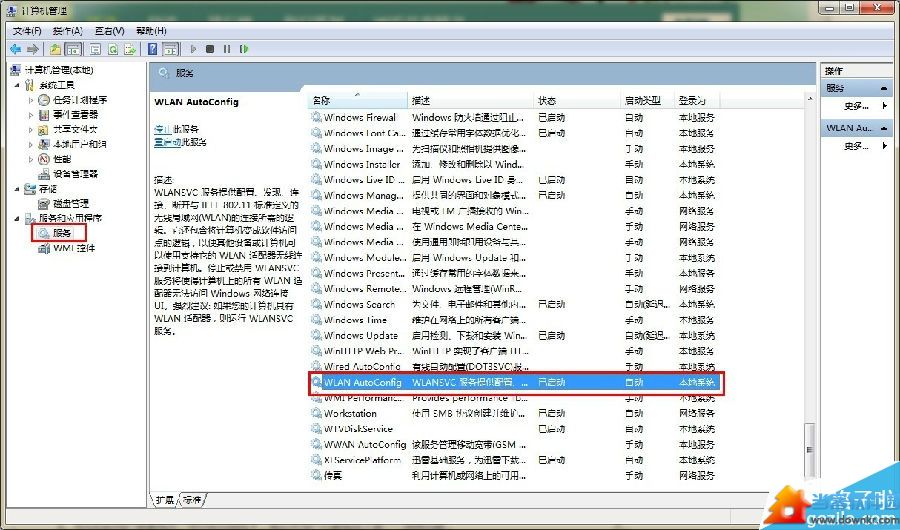Image resolution: width=900 pixels, height=530 pixels.
Task: Select 共享文件夹 in the tree
Action: (x=75, y=129)
